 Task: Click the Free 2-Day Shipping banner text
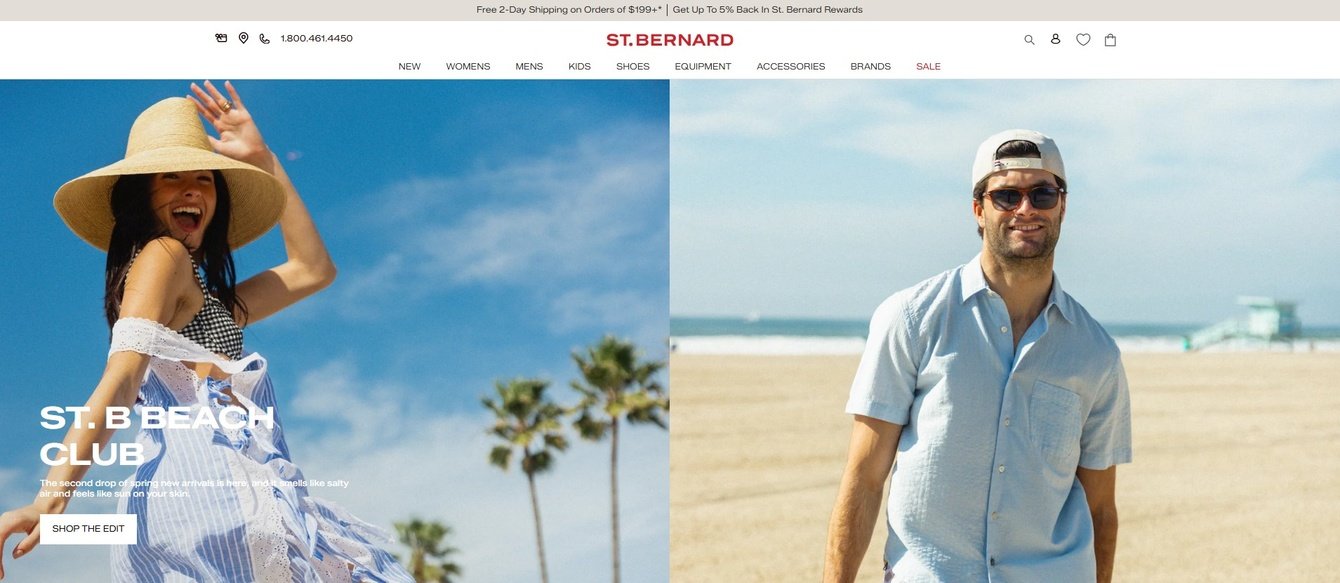[569, 10]
